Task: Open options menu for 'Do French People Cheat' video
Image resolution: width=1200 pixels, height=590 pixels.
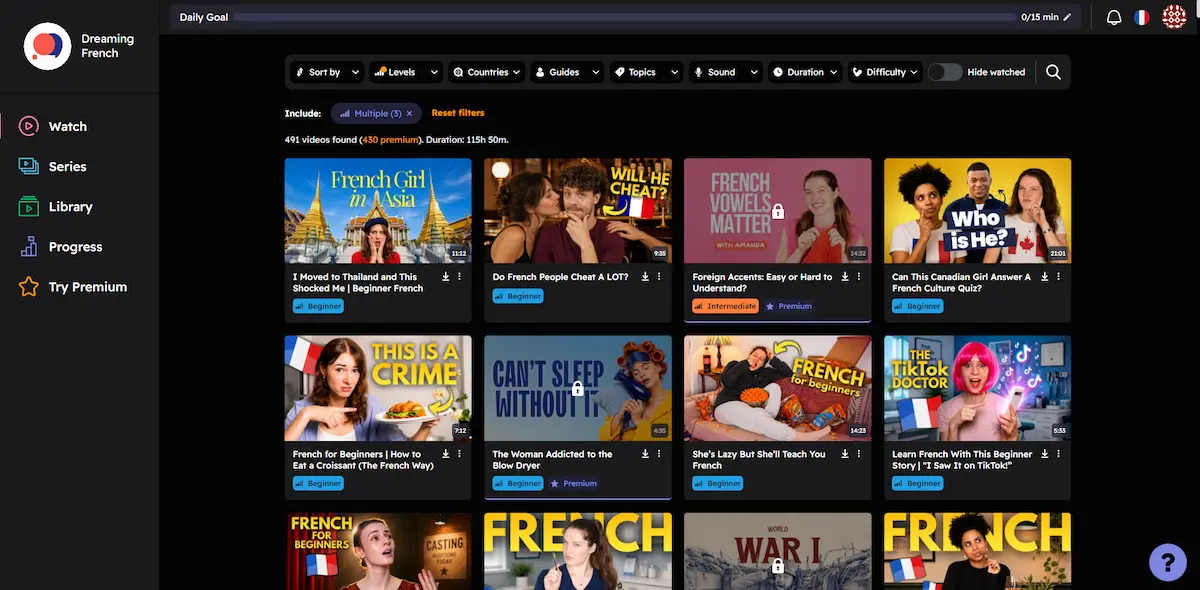Action: click(x=660, y=277)
